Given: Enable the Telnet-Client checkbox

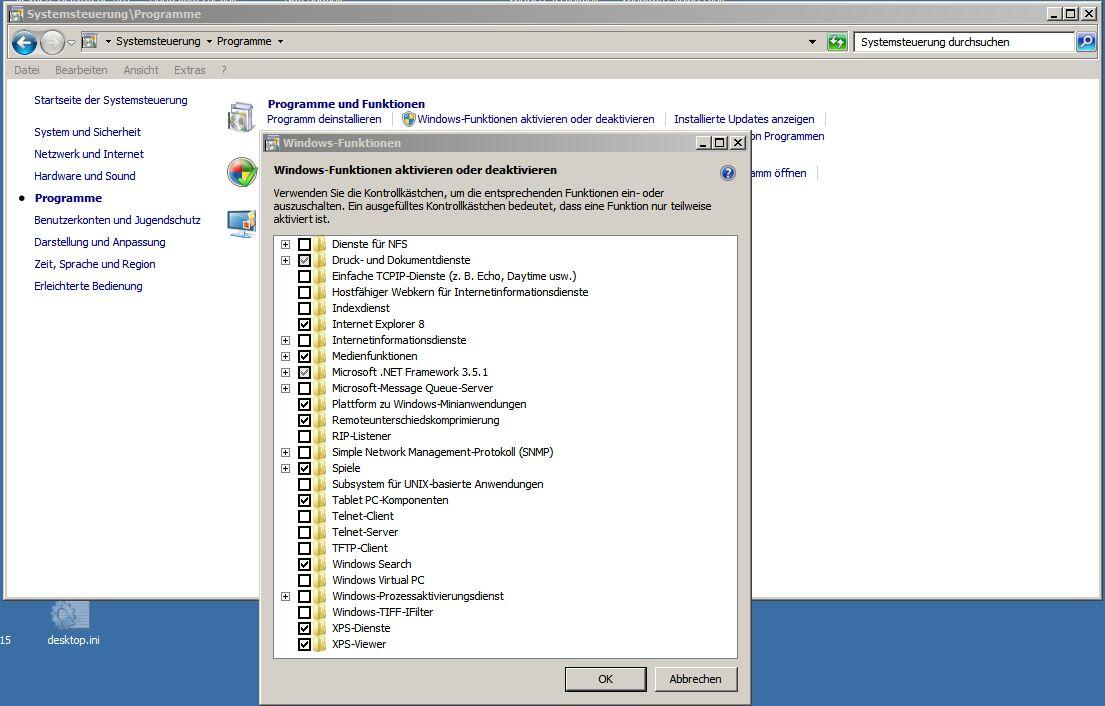Looking at the screenshot, I should point(304,516).
